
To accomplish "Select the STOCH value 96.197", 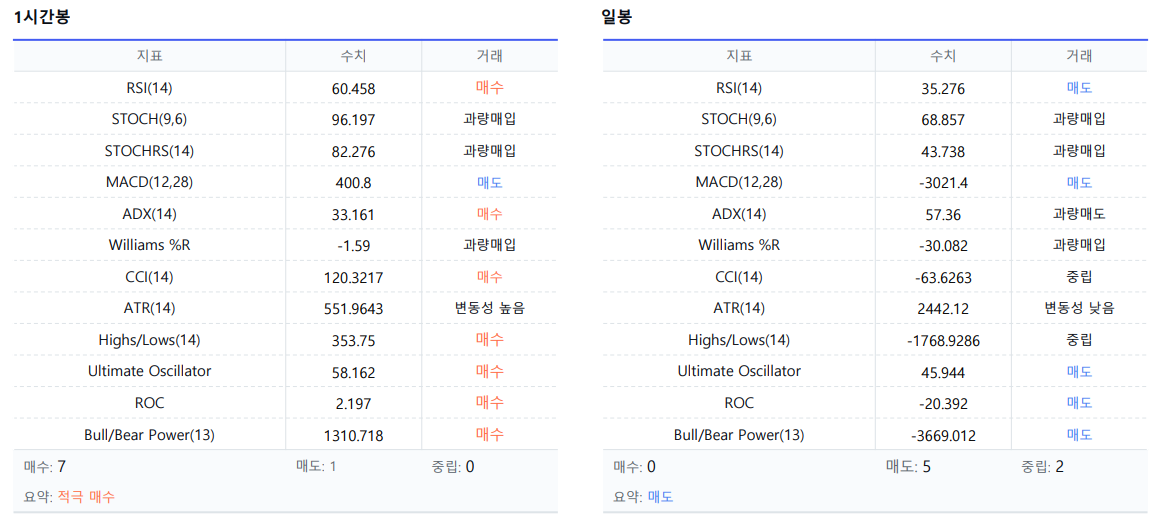I will tap(354, 120).
